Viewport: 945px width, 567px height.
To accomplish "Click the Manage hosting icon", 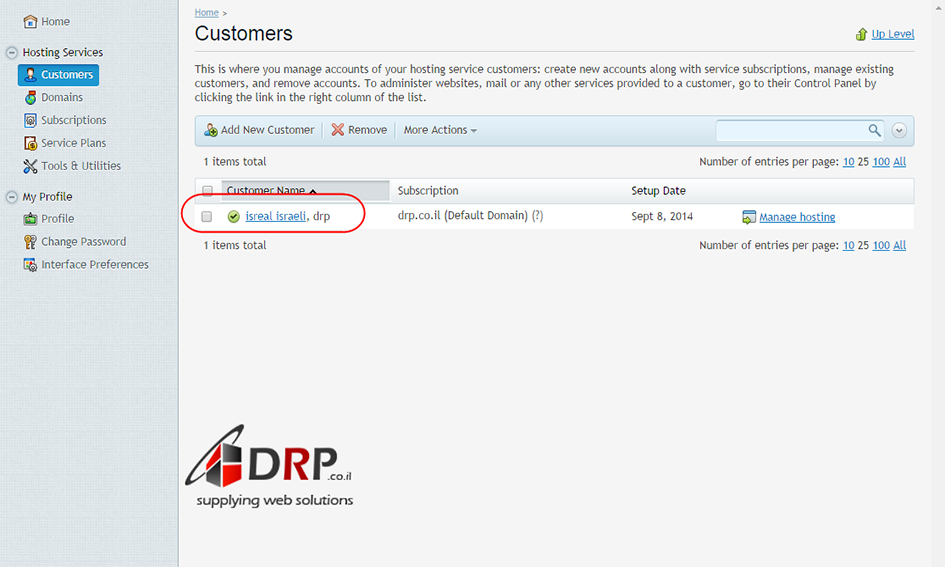I will click(749, 217).
